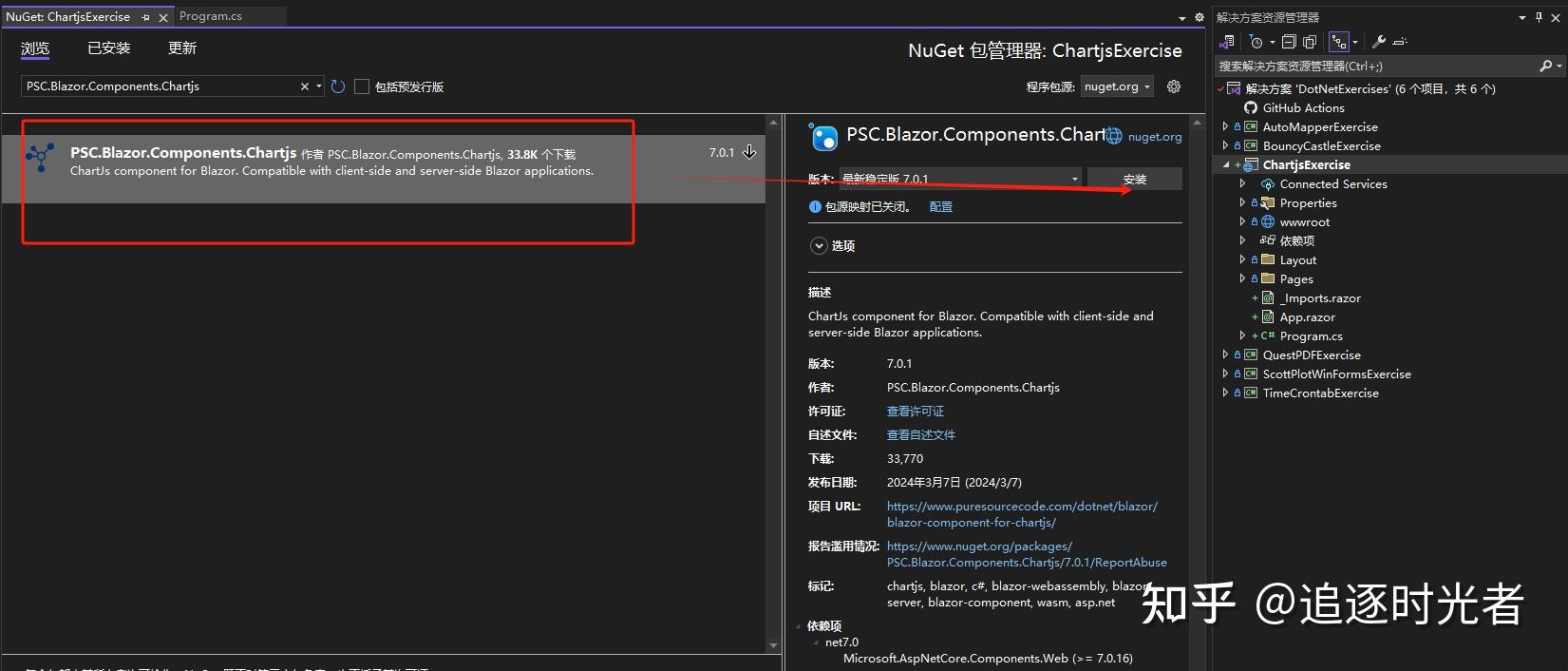Image resolution: width=1568 pixels, height=671 pixels.
Task: Click the Install (安装) button
Action: 1135,179
